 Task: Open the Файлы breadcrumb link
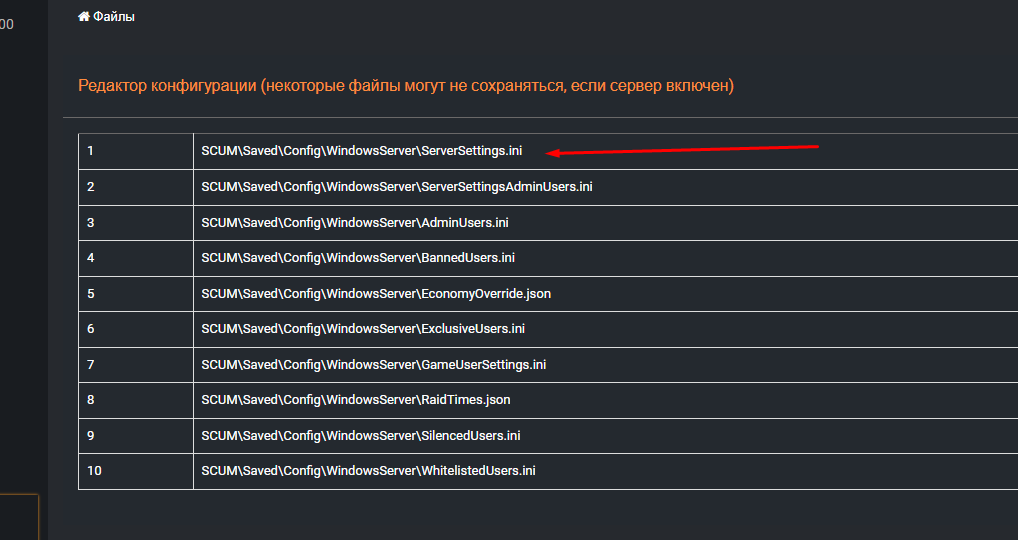114,17
